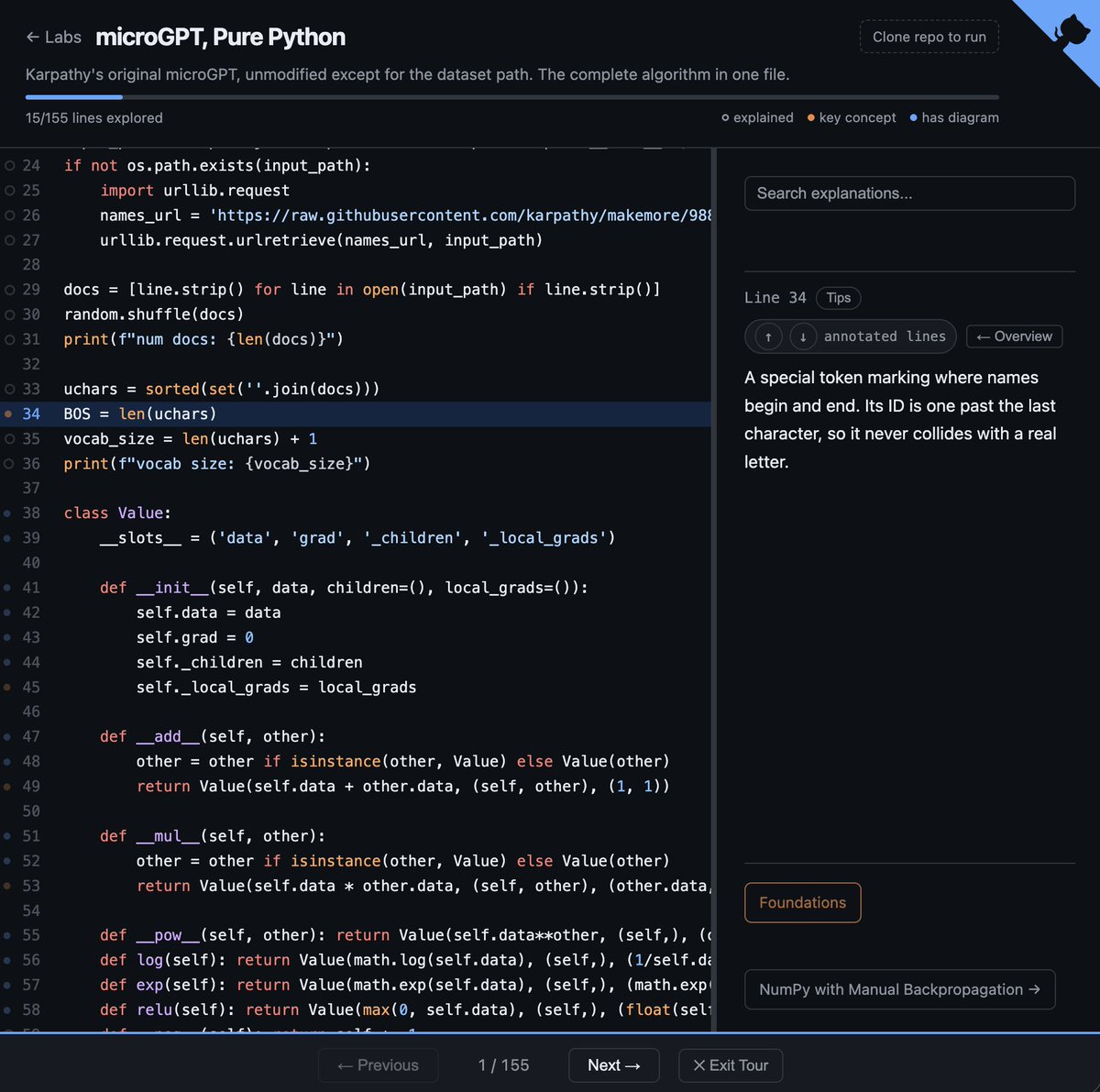Click the Clone repo to run button
Image resolution: width=1100 pixels, height=1092 pixels.
coord(929,37)
